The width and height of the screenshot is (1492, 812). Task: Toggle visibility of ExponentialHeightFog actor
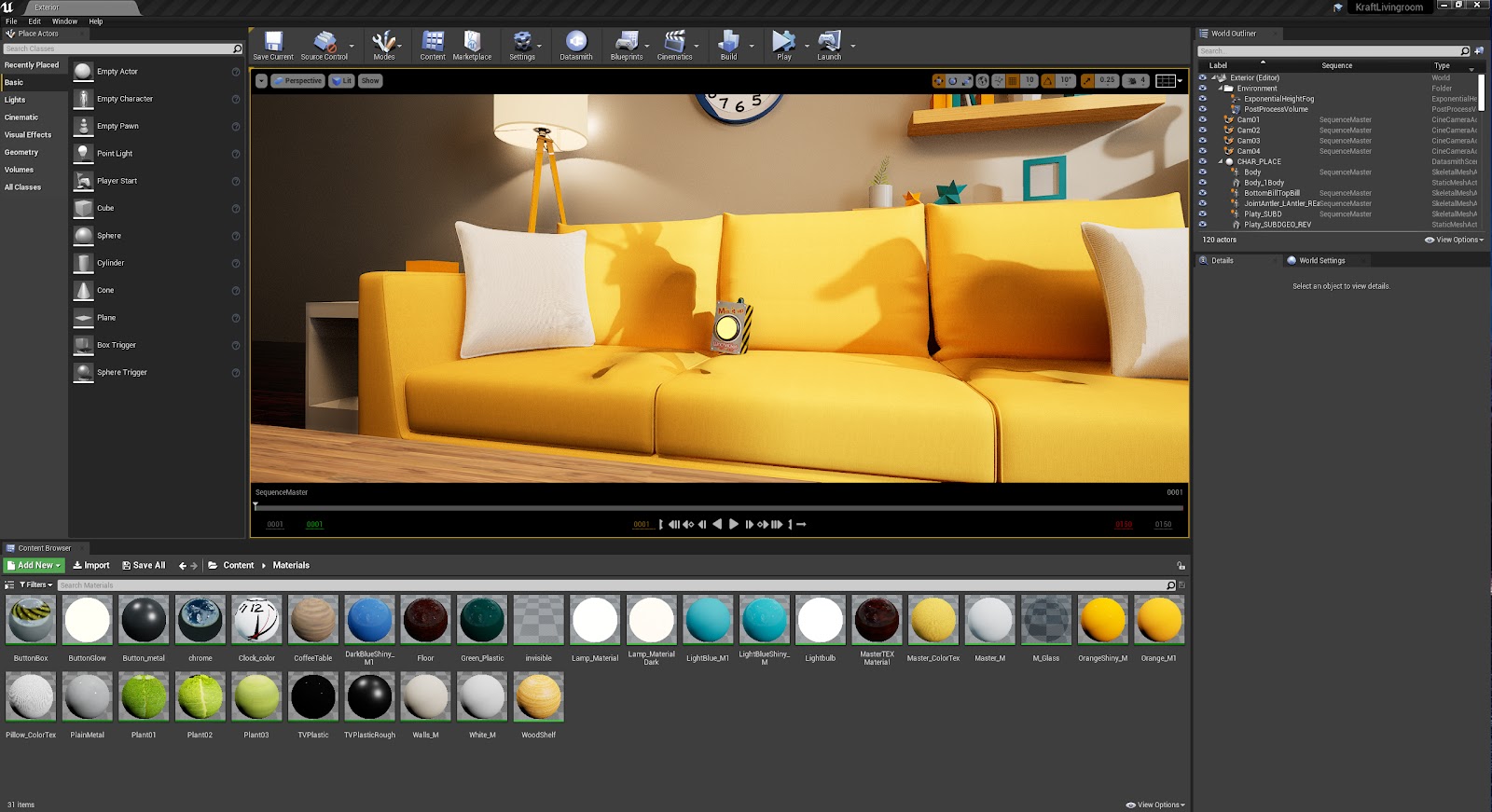coord(1202,99)
